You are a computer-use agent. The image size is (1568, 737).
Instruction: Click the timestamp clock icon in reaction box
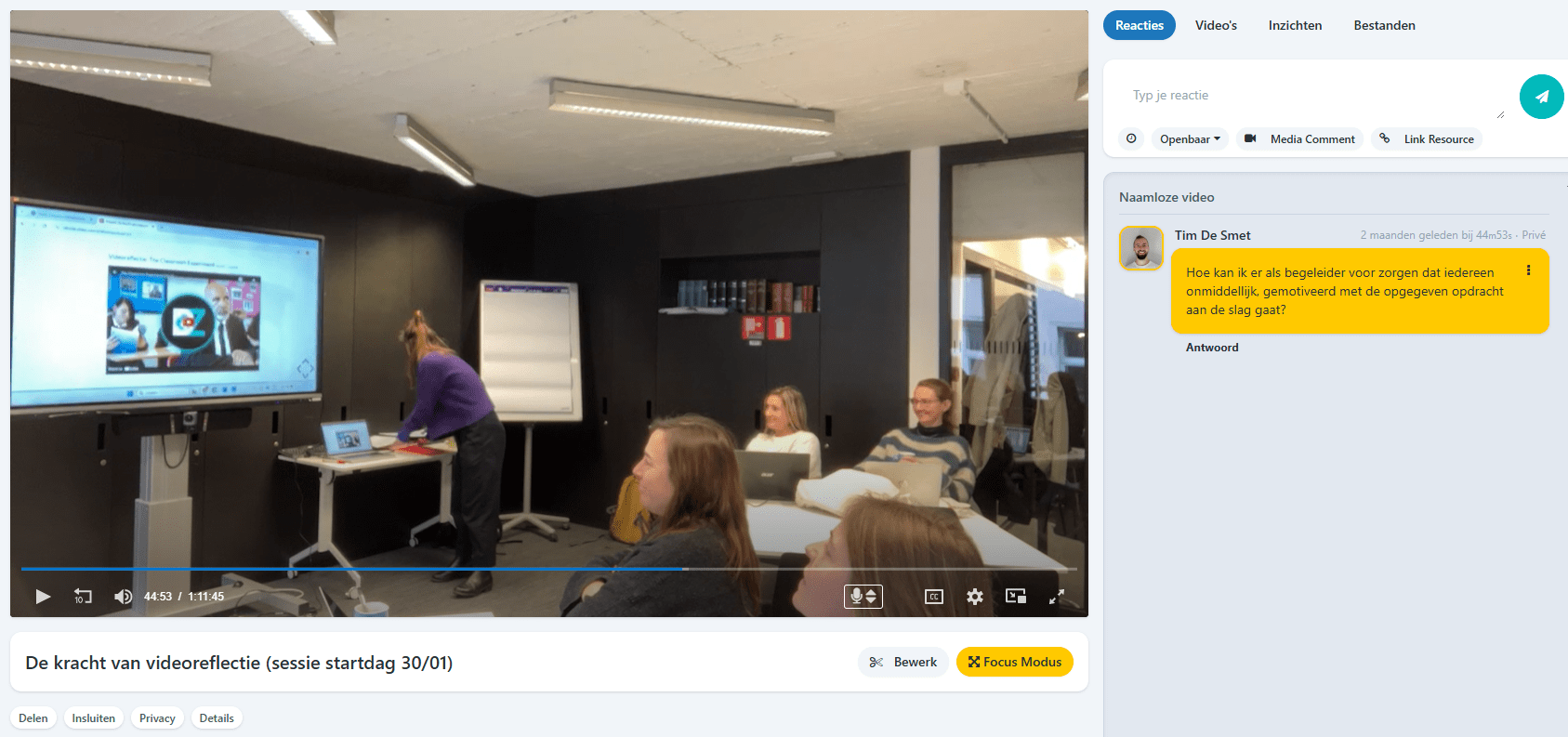tap(1131, 138)
